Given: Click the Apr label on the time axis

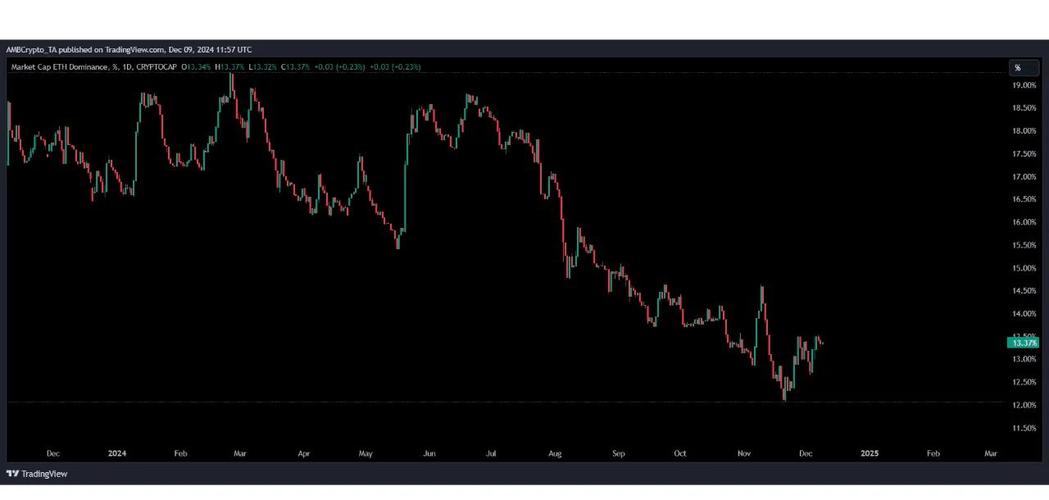Looking at the screenshot, I should click(303, 453).
